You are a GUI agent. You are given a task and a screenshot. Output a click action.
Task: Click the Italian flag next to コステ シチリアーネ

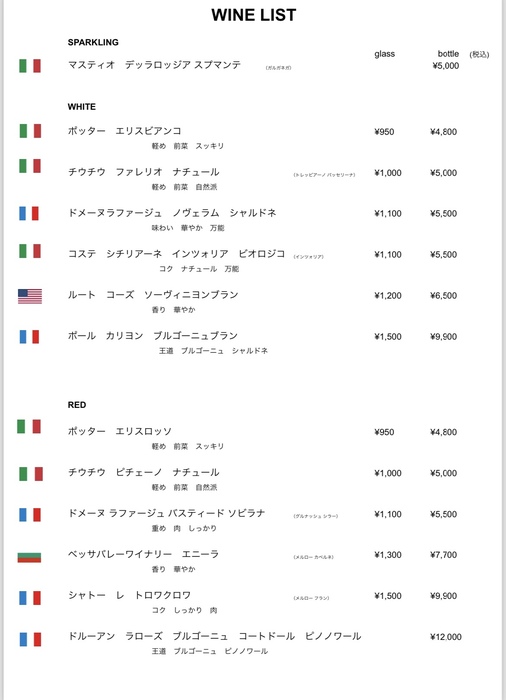click(x=30, y=251)
